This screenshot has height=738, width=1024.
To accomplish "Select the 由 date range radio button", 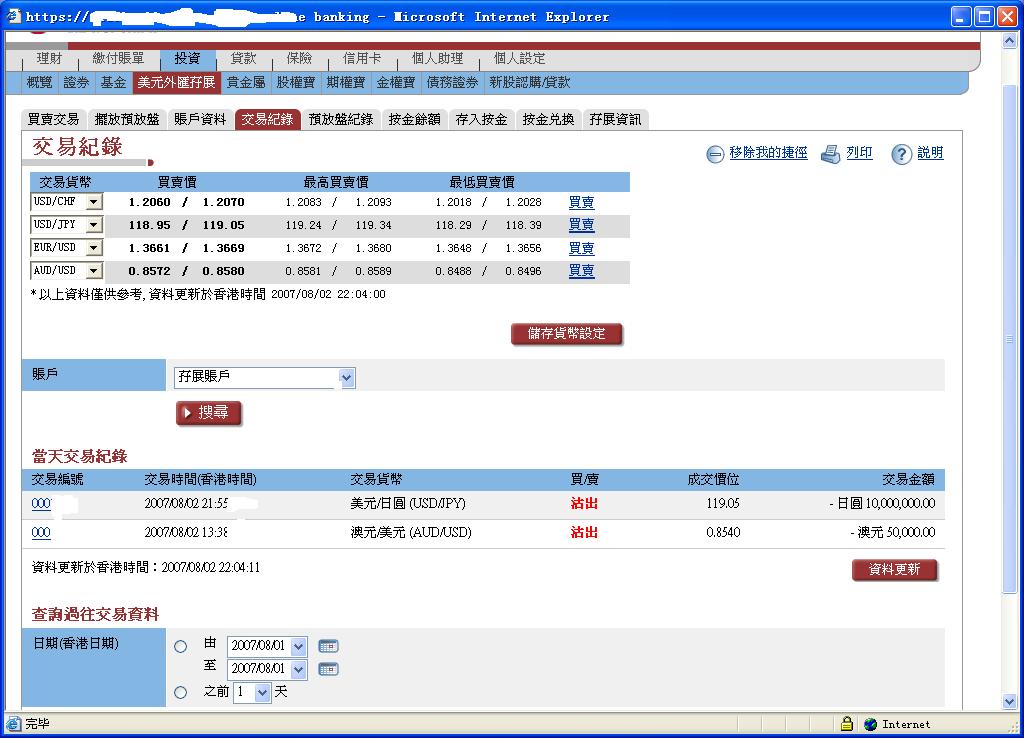I will (181, 647).
